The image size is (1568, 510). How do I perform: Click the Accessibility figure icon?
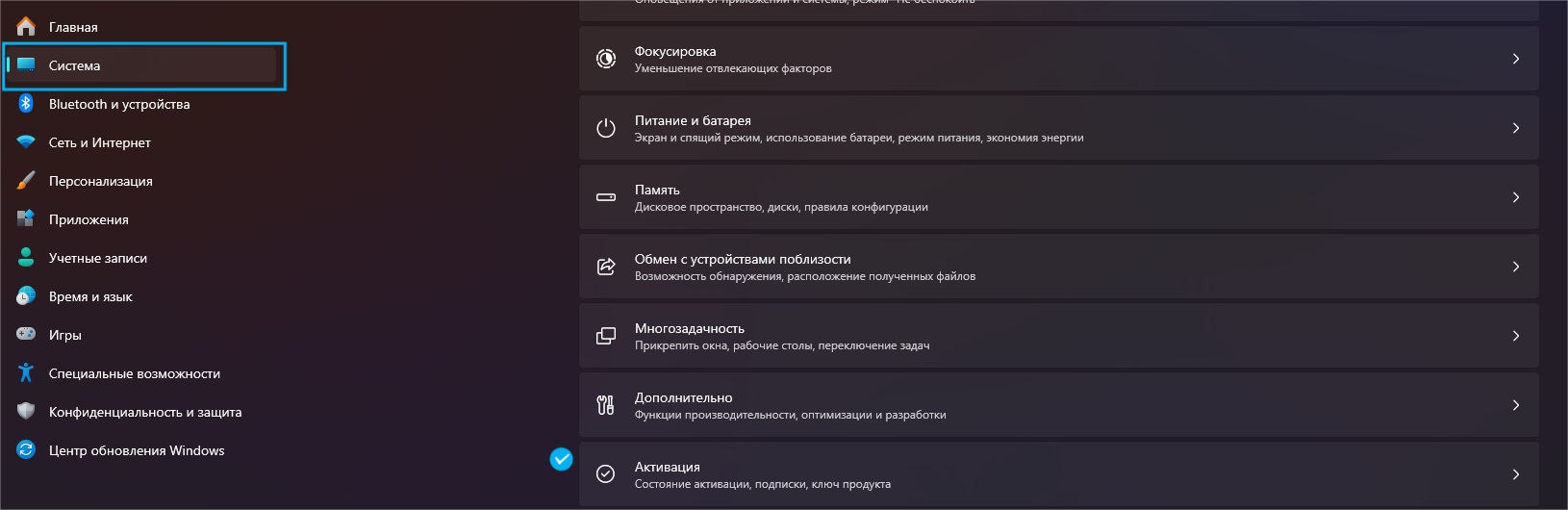pyautogui.click(x=26, y=373)
